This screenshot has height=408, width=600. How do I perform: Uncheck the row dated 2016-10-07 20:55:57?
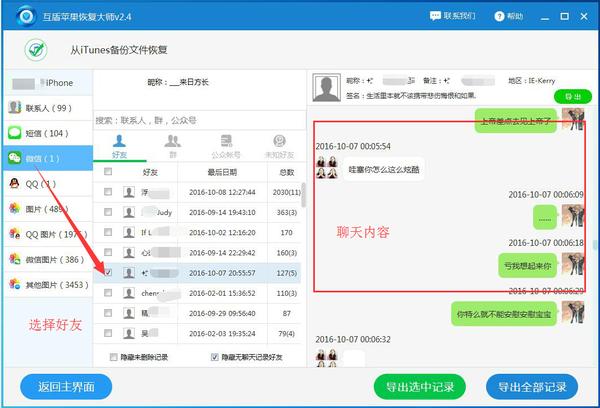(108, 273)
